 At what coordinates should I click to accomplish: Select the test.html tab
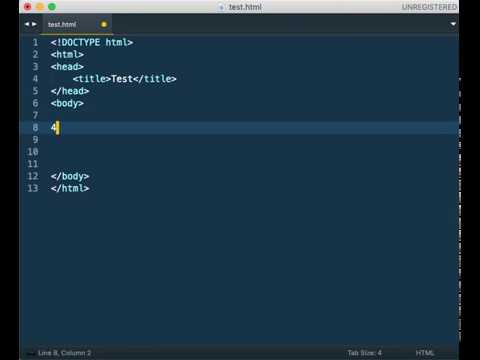pos(77,24)
